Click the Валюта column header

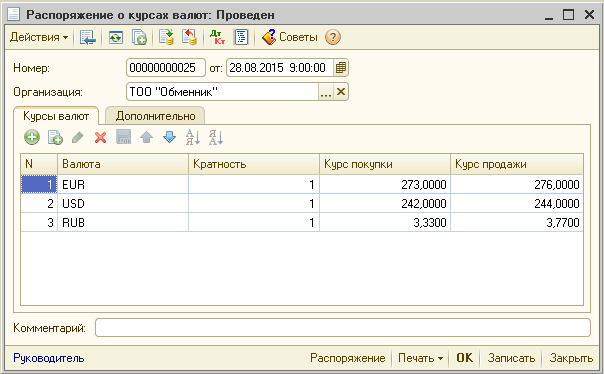[x=123, y=164]
